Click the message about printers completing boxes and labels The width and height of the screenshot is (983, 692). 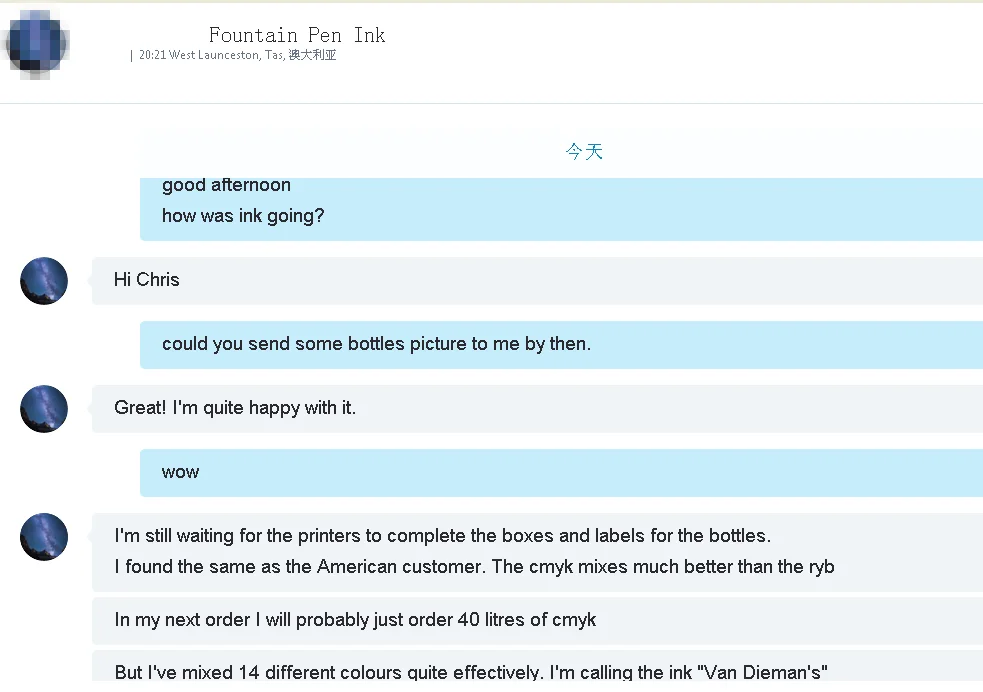click(x=442, y=536)
